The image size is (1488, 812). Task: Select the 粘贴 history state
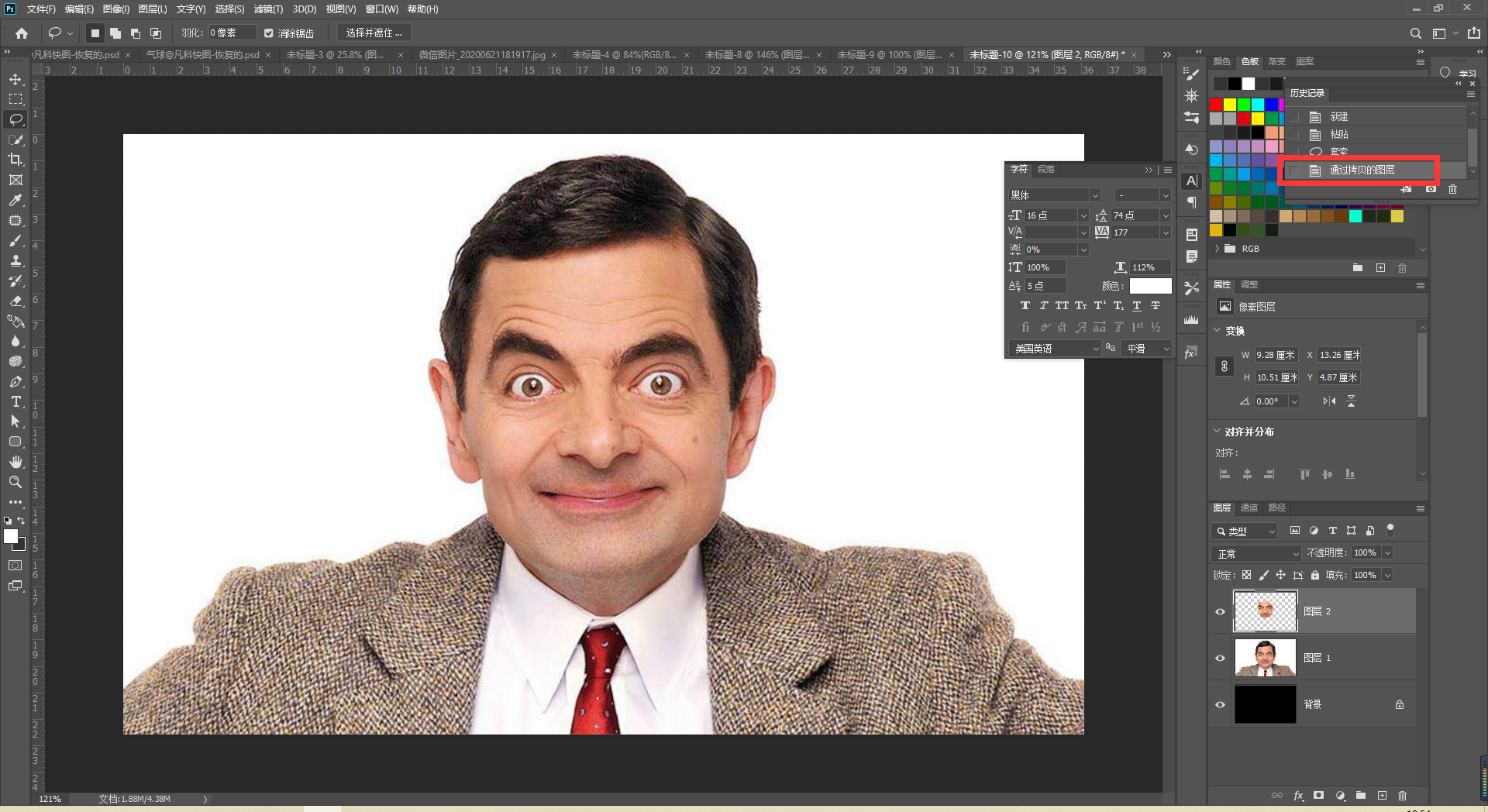tap(1376, 134)
